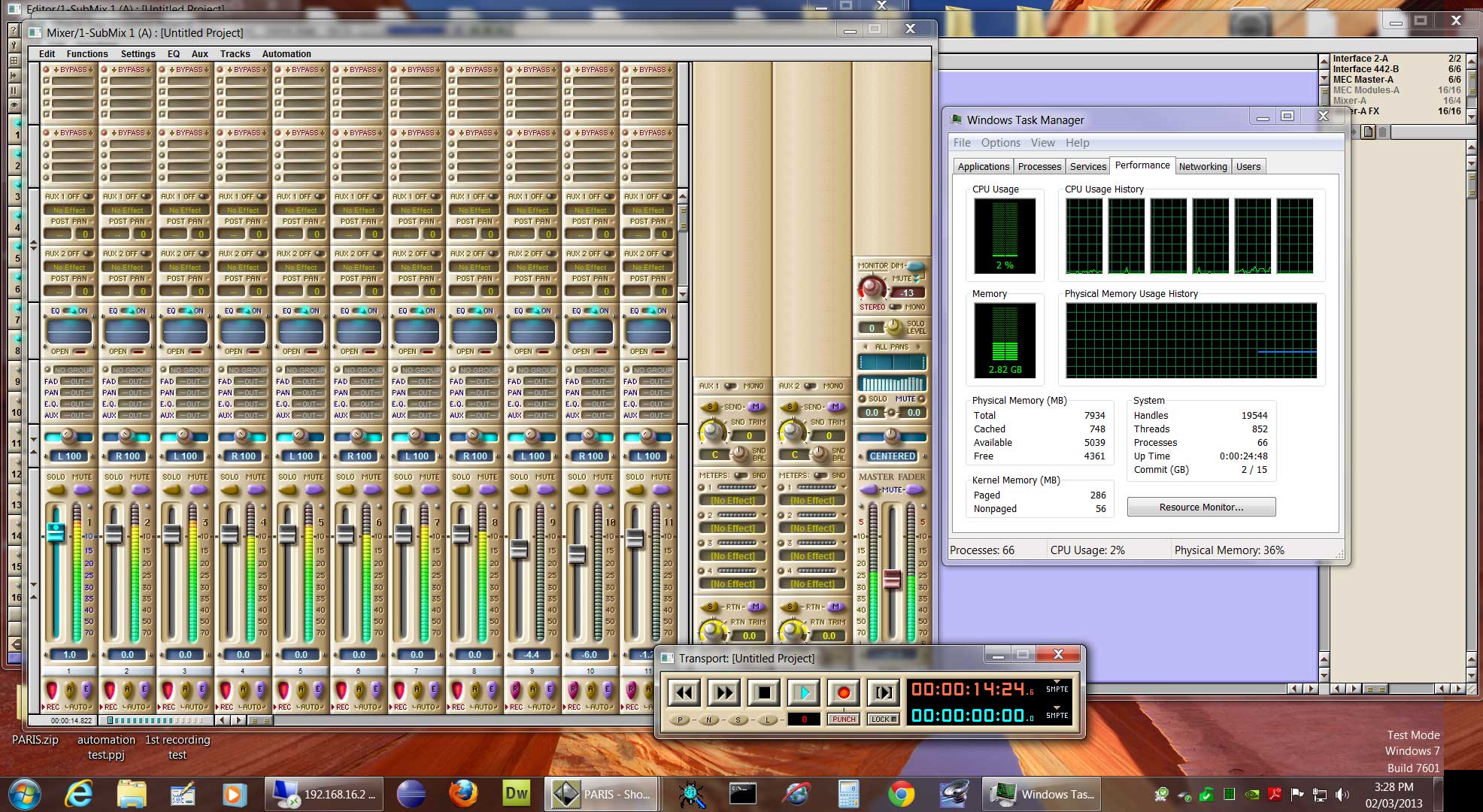The height and width of the screenshot is (812, 1483).
Task: Open the Automation menu in Mixer
Action: click(x=287, y=54)
